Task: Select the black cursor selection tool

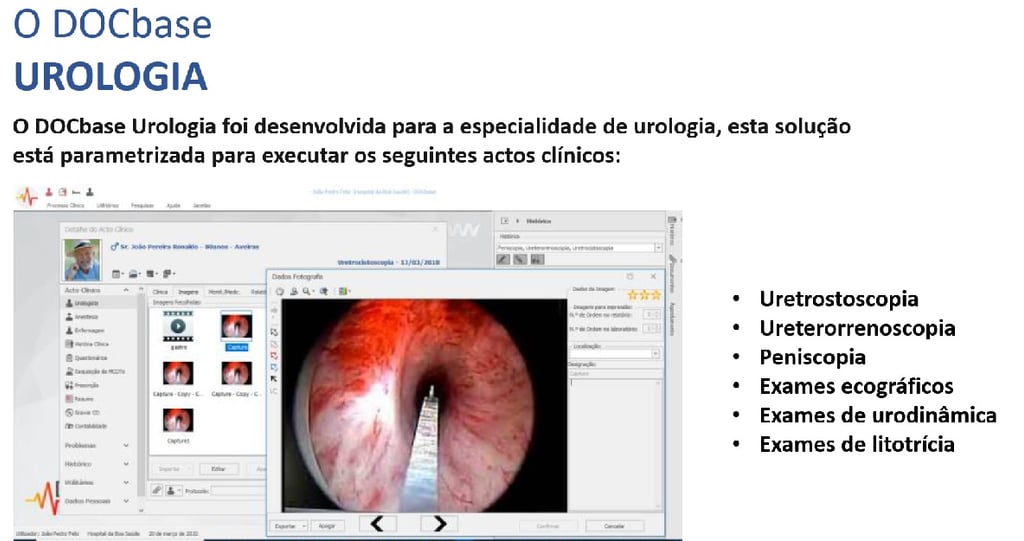Action: [x=274, y=379]
